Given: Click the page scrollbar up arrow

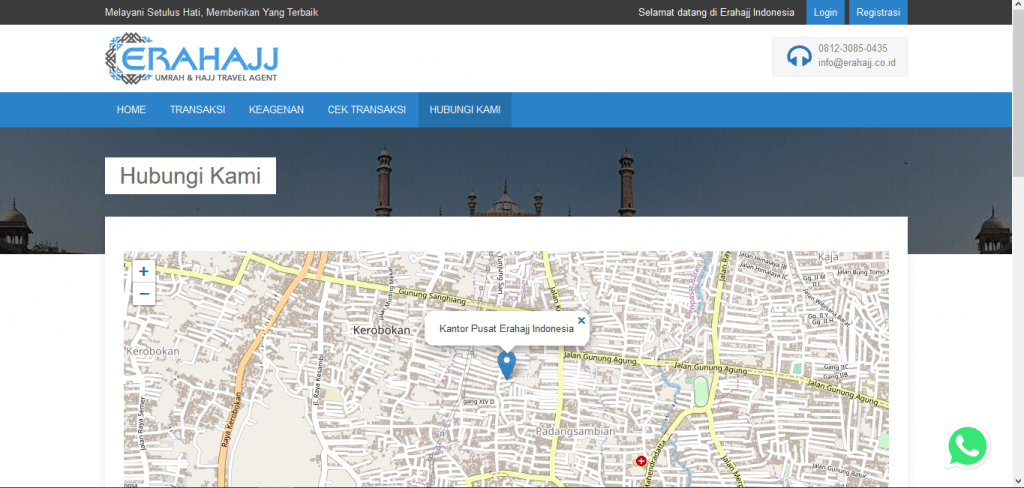Looking at the screenshot, I should pyautogui.click(x=1017, y=6).
